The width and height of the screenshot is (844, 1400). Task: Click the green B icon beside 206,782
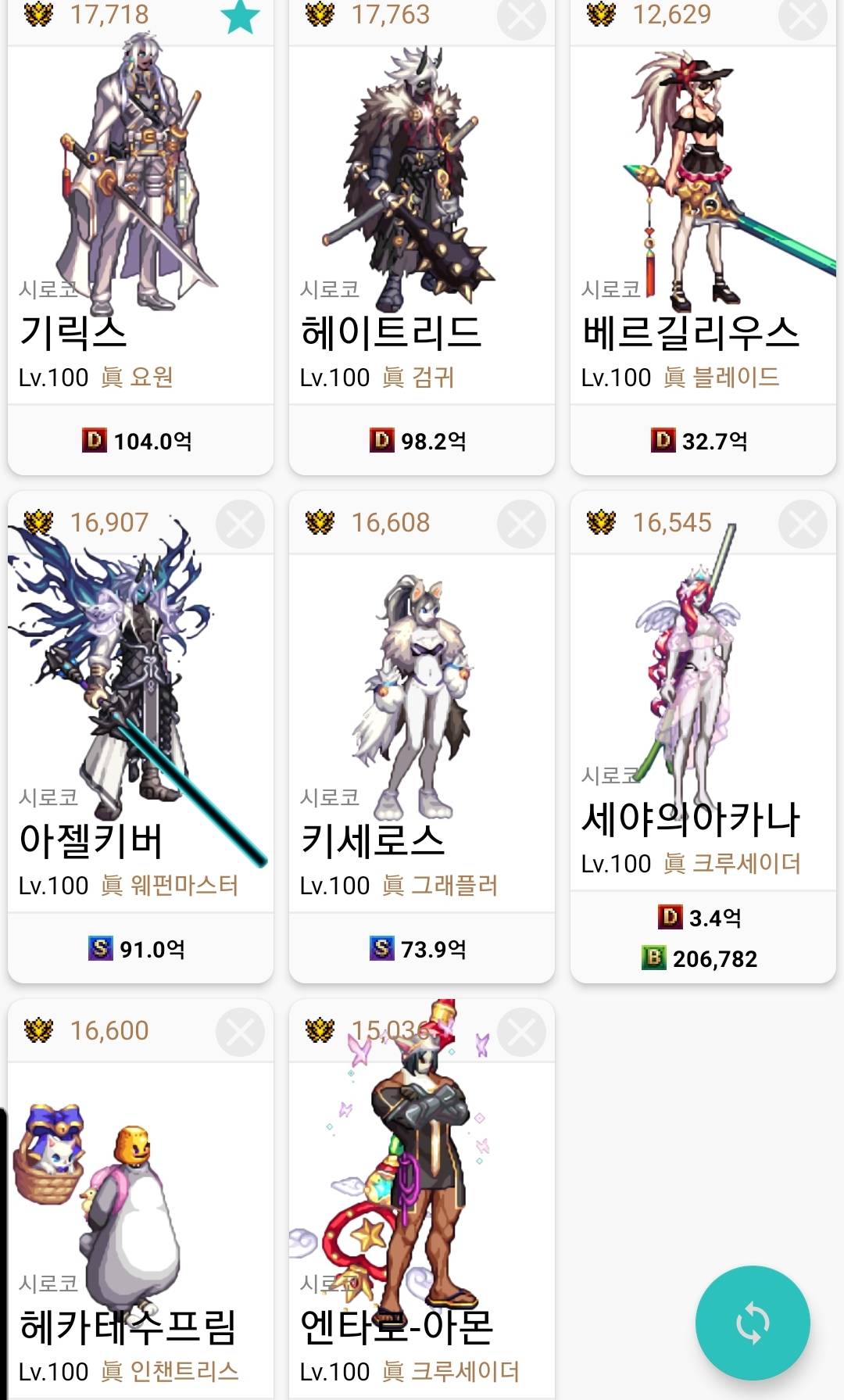point(653,958)
